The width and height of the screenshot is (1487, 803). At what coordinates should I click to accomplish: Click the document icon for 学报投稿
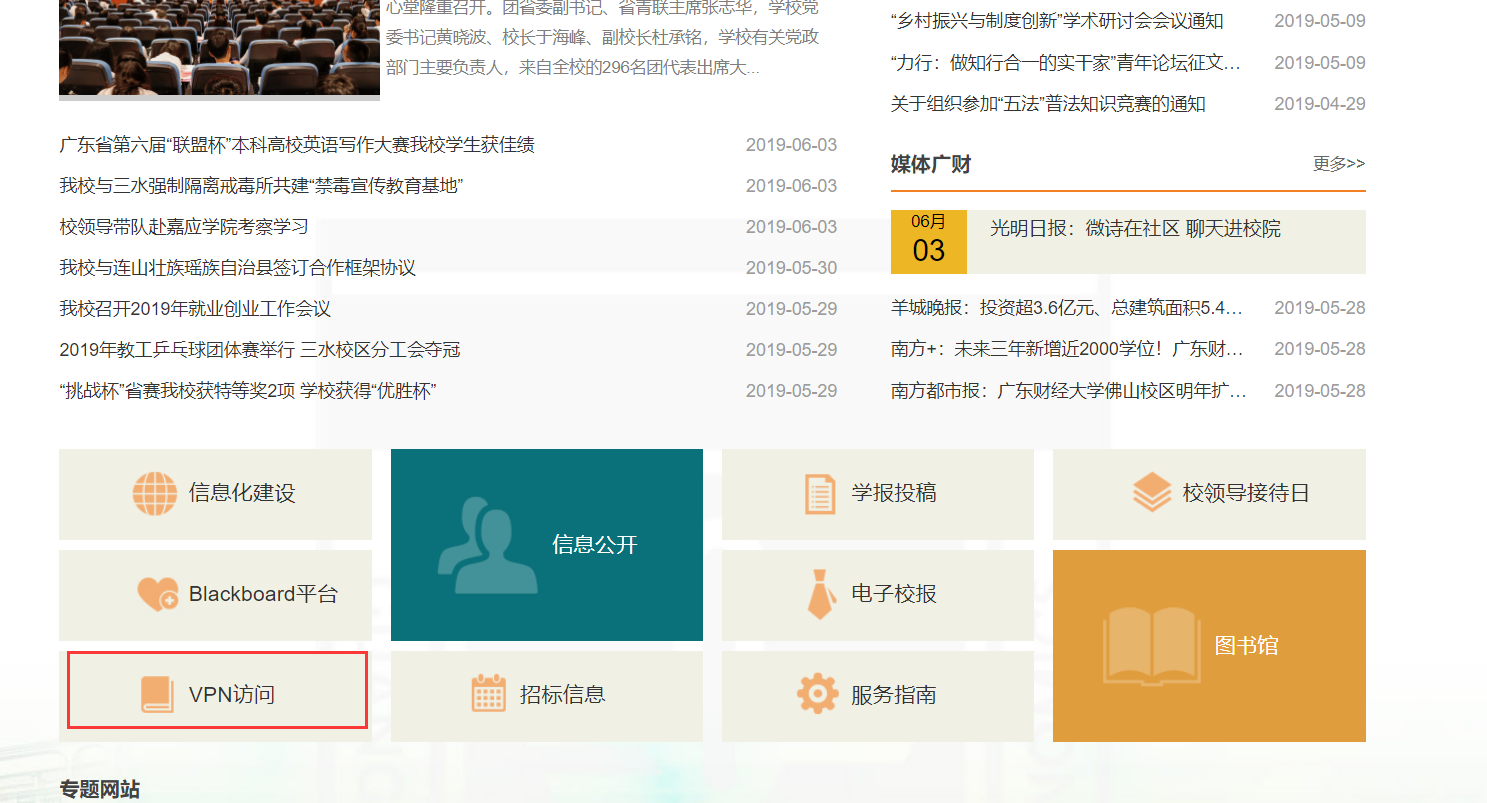[820, 493]
